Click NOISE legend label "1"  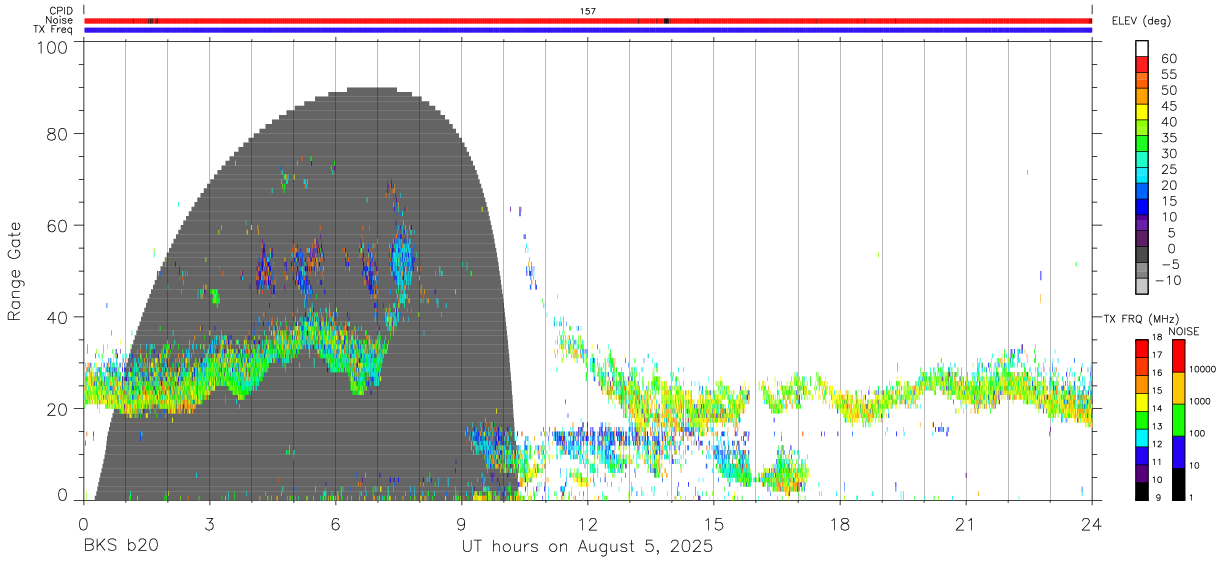click(1192, 497)
